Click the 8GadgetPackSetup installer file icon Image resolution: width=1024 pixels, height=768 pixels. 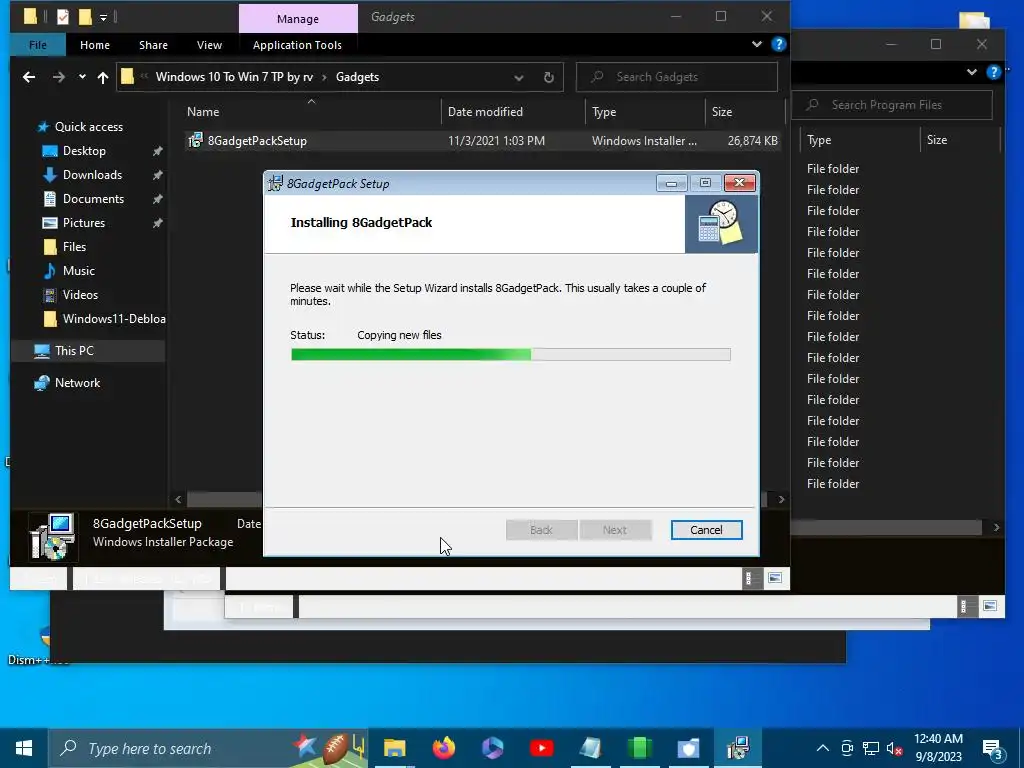coord(195,140)
